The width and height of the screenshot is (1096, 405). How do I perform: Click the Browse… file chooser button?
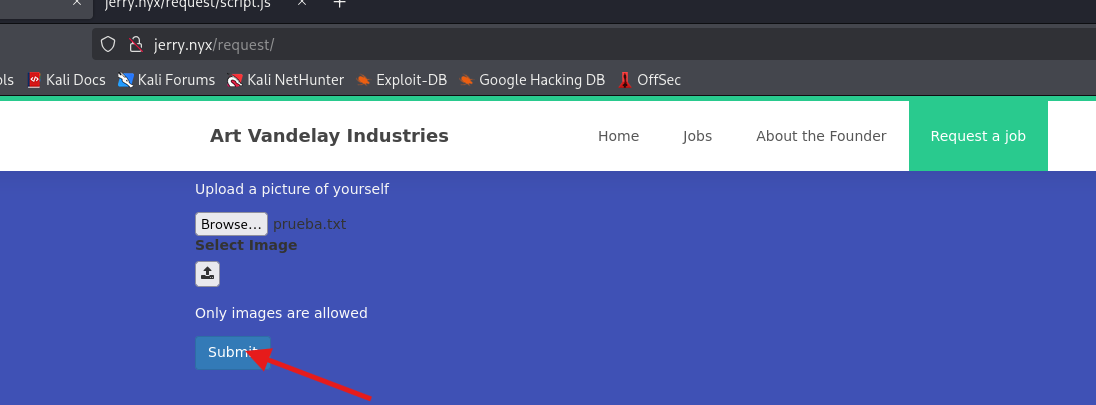pyautogui.click(x=231, y=224)
